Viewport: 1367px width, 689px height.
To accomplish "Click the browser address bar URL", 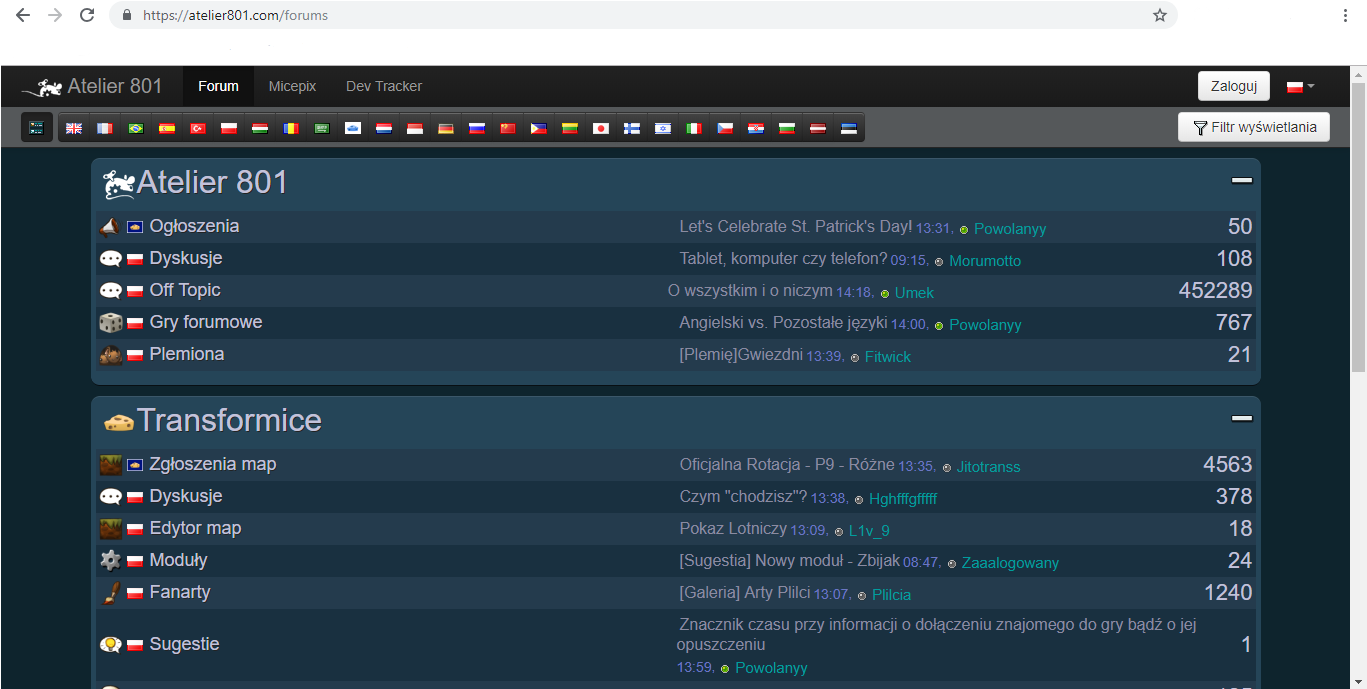I will 235,15.
